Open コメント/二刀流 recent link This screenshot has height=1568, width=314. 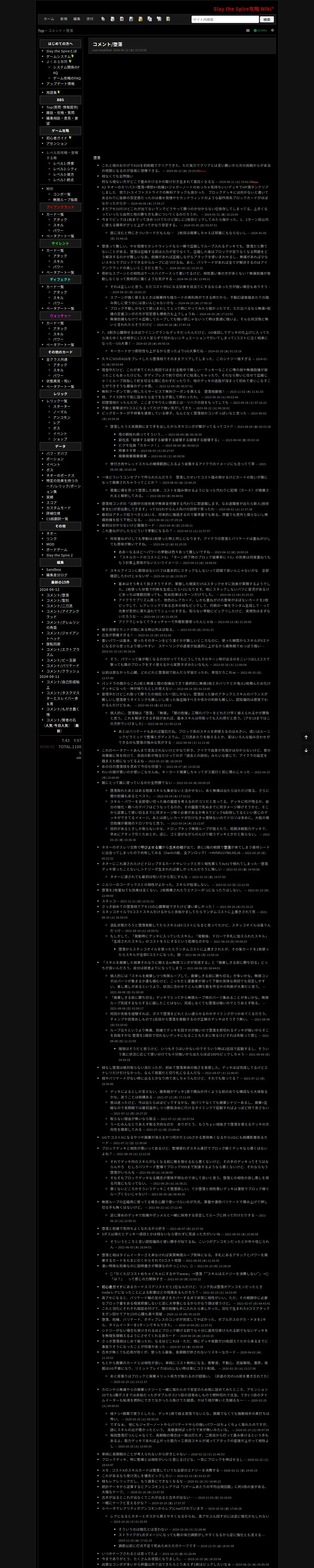59,606
